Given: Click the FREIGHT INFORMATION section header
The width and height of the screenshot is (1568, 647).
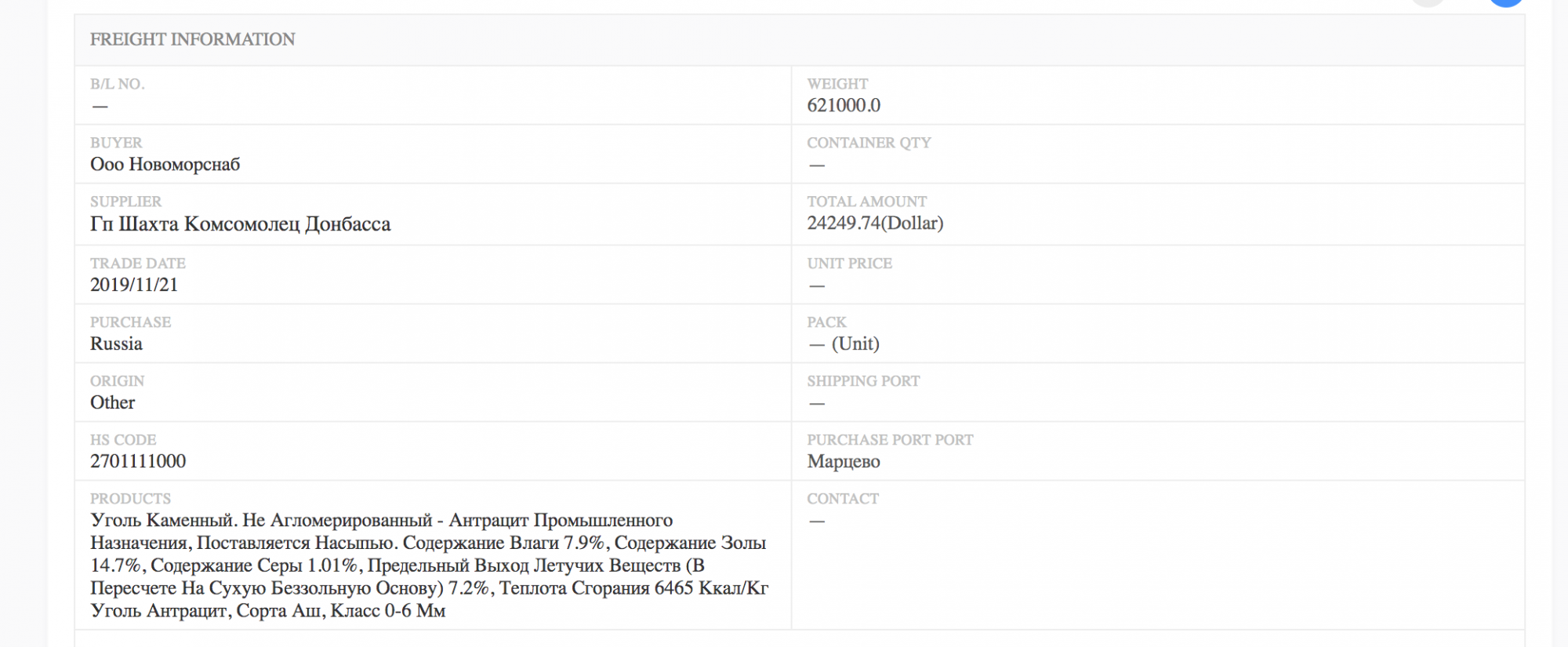Looking at the screenshot, I should pyautogui.click(x=192, y=39).
